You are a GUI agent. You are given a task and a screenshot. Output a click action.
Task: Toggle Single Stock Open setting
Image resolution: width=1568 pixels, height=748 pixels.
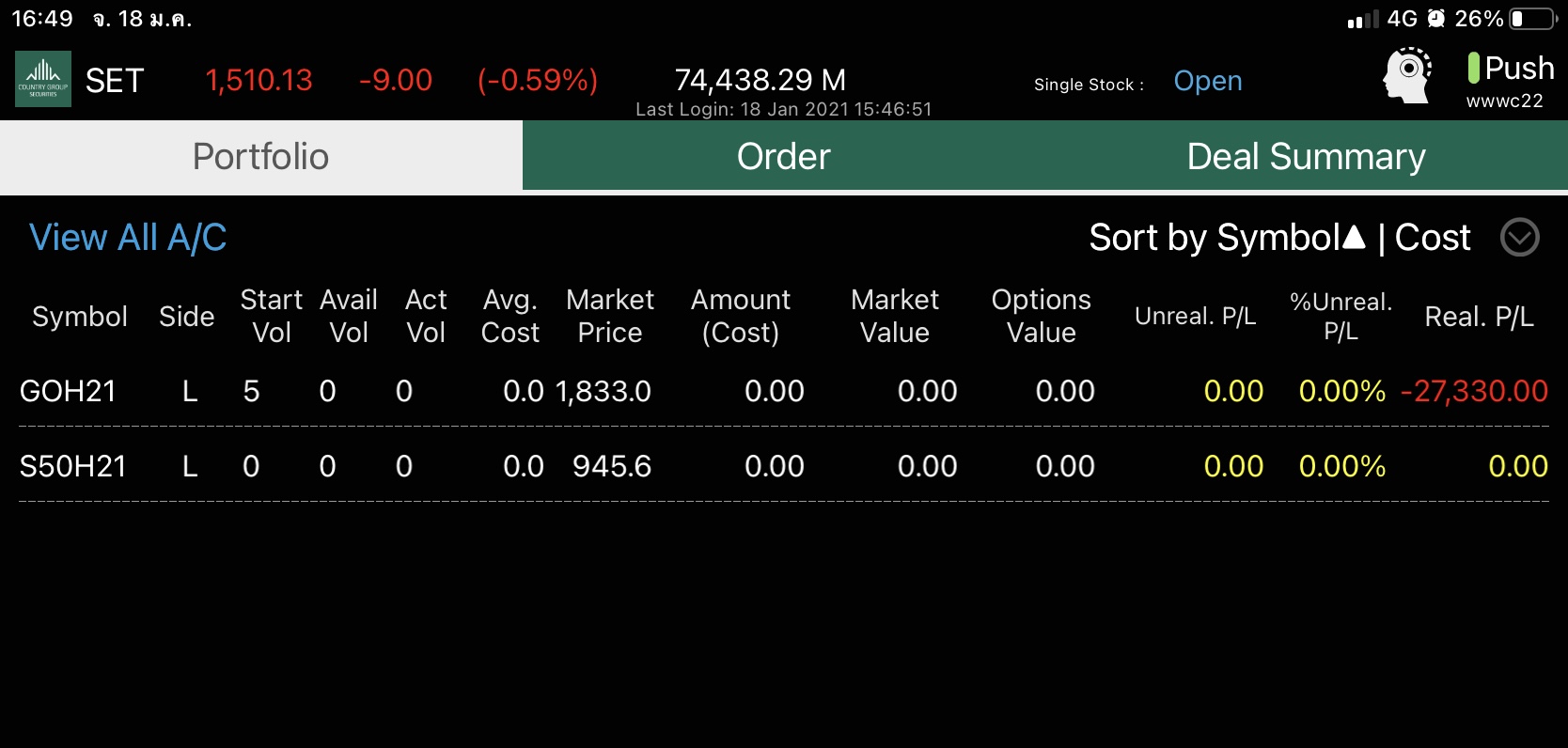pyautogui.click(x=1208, y=81)
